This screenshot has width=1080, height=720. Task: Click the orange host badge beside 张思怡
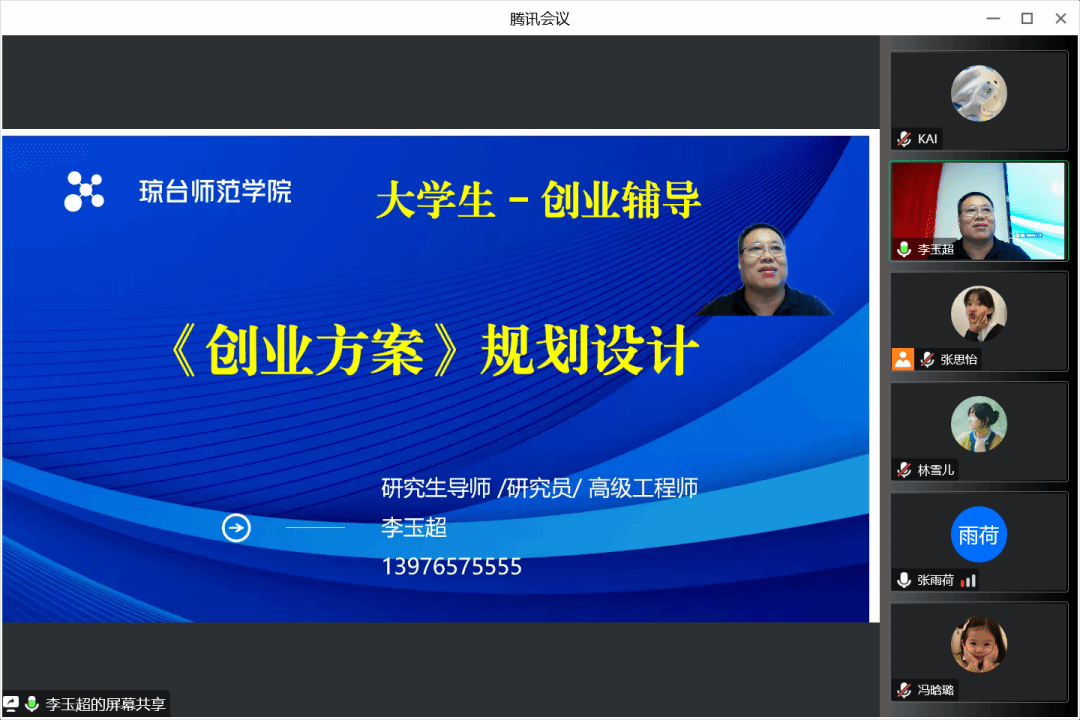pyautogui.click(x=903, y=359)
